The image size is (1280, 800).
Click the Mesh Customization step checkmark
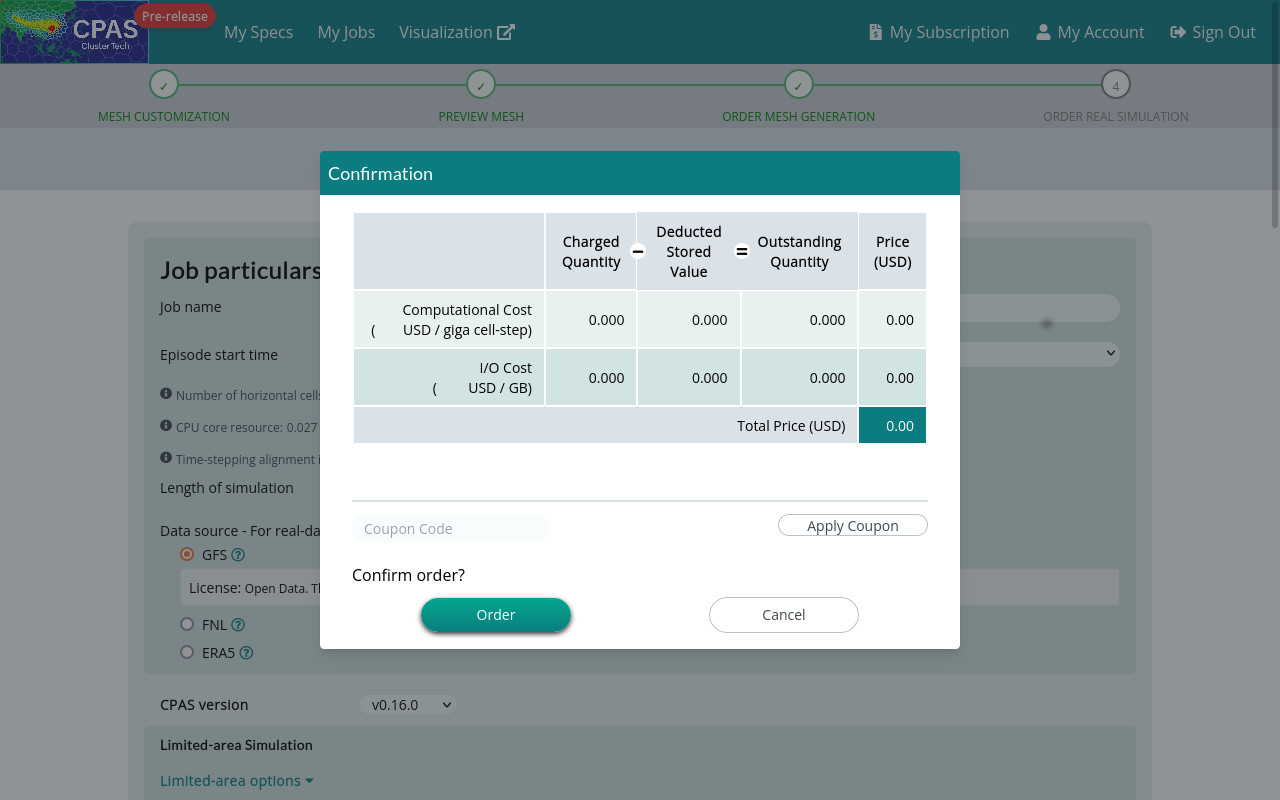point(164,85)
